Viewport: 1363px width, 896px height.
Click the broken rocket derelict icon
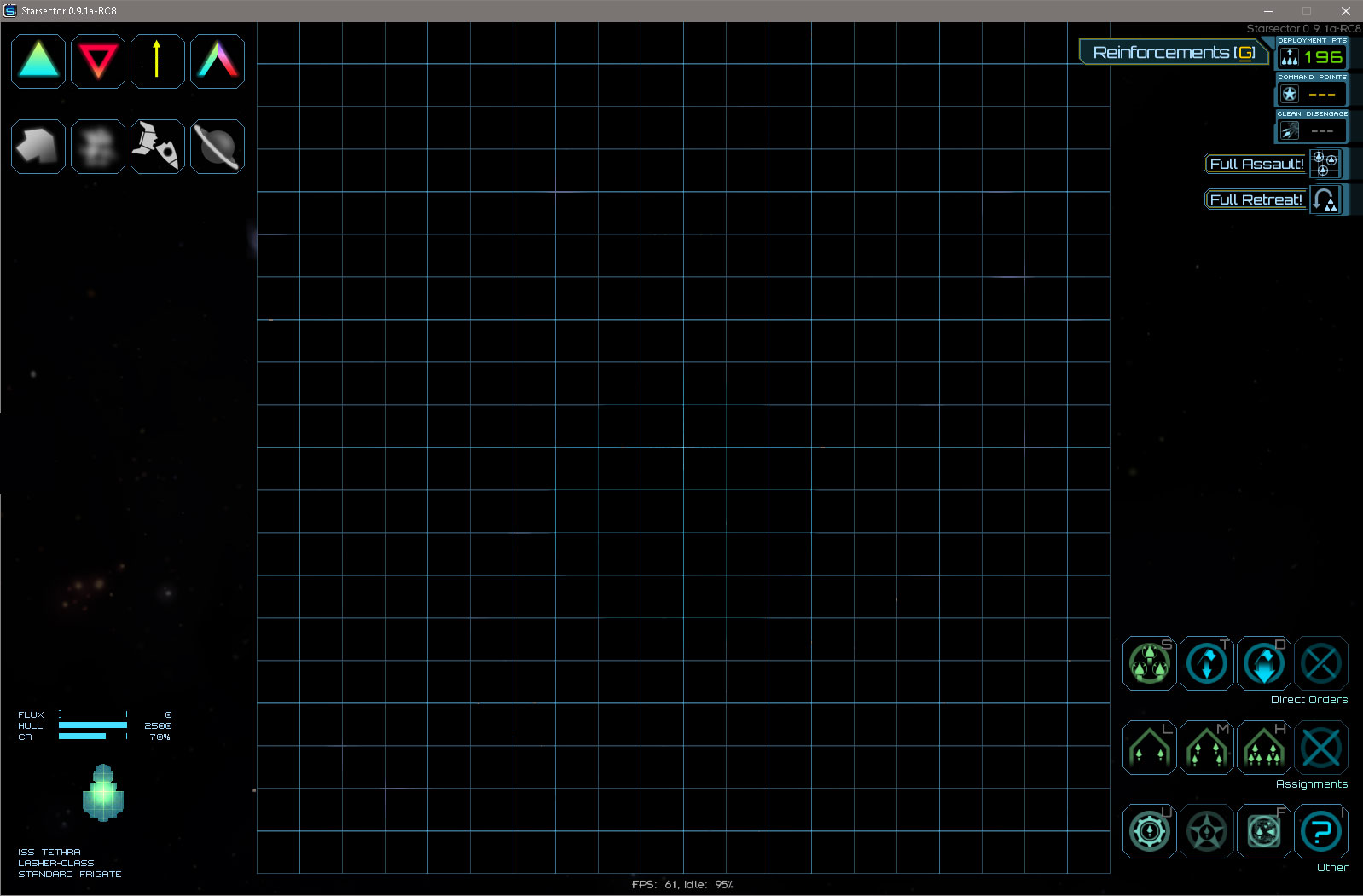(x=158, y=147)
